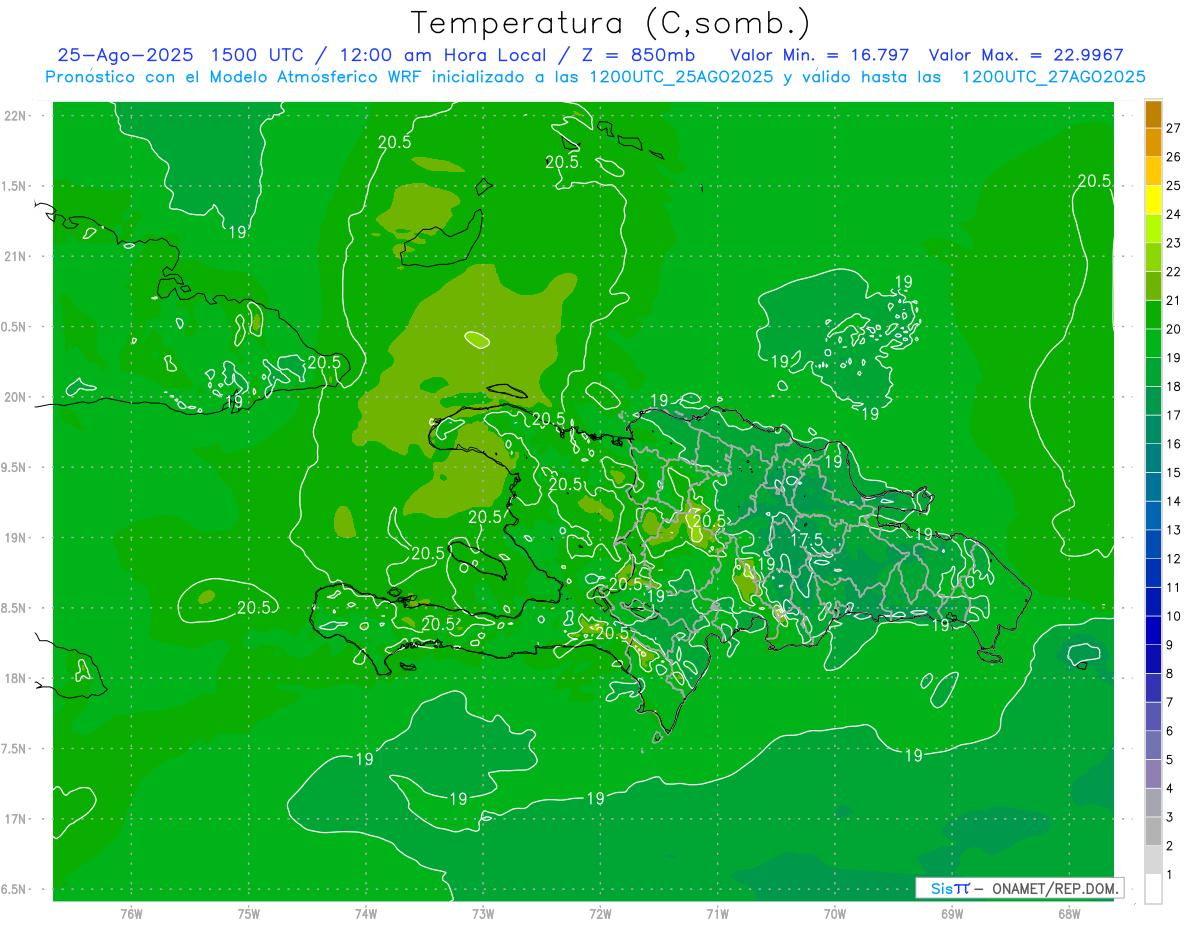Viewport: 1200px width, 927px height.
Task: Click the legend value "23"
Action: tap(1173, 243)
